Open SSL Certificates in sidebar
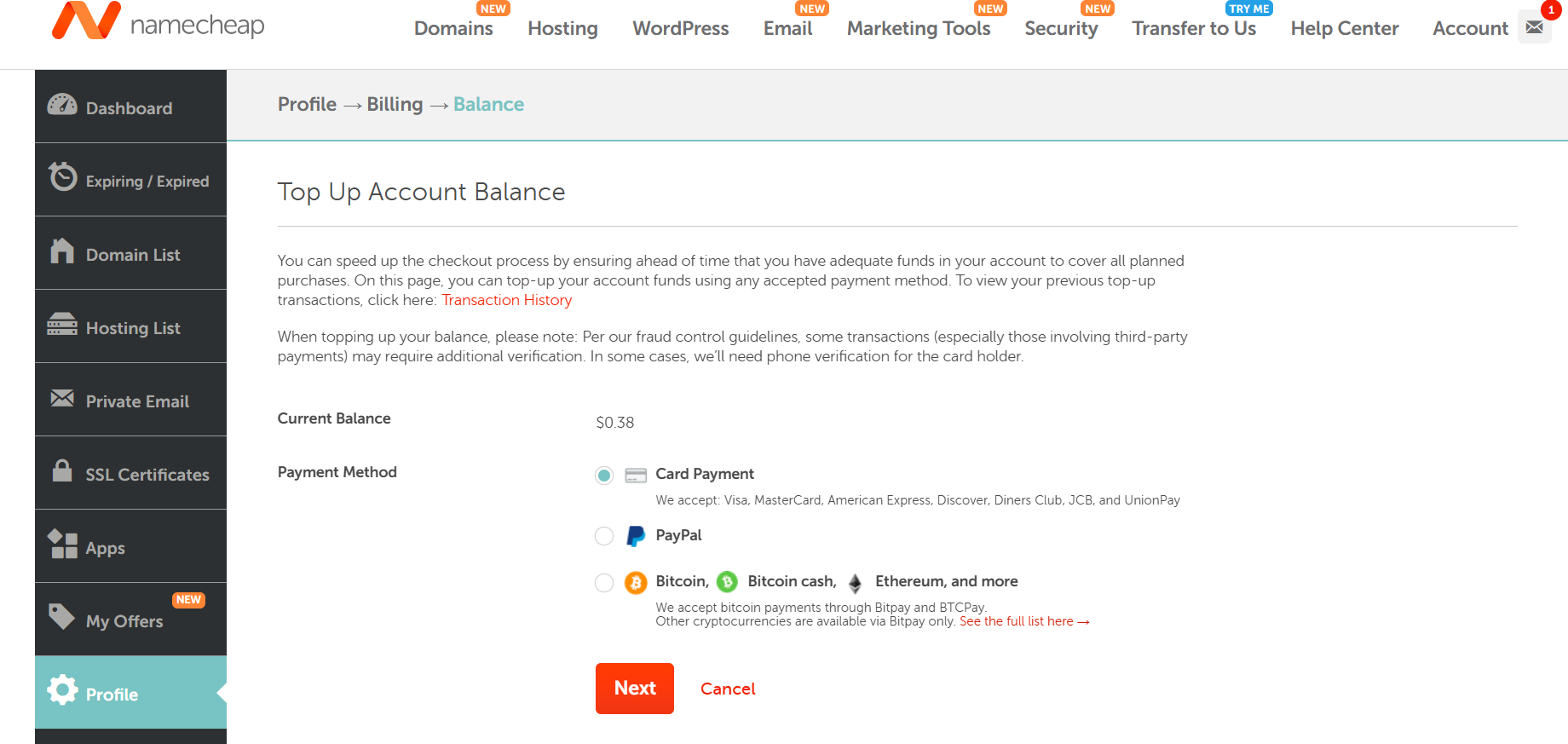 tap(130, 473)
